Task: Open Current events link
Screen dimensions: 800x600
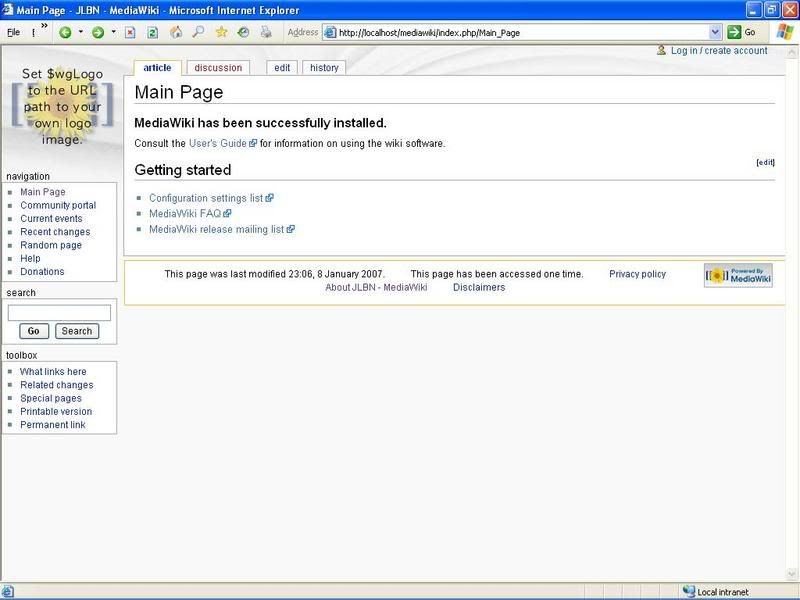Action: [x=51, y=218]
